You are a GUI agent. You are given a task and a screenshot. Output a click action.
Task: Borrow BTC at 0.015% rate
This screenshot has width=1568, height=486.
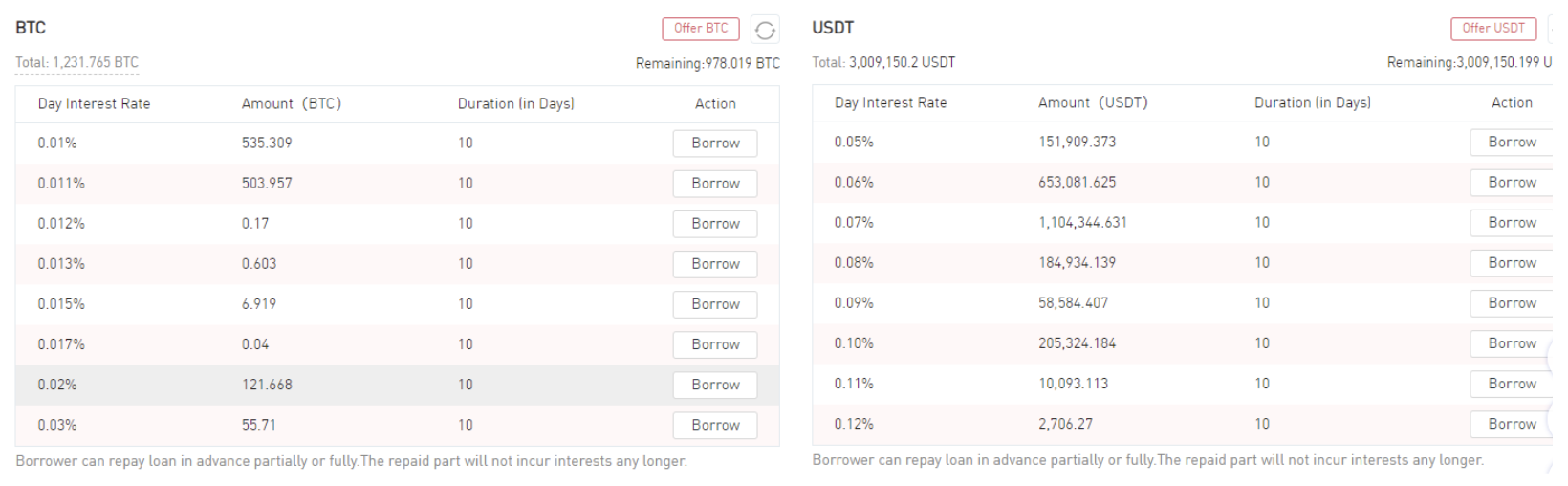pos(715,304)
